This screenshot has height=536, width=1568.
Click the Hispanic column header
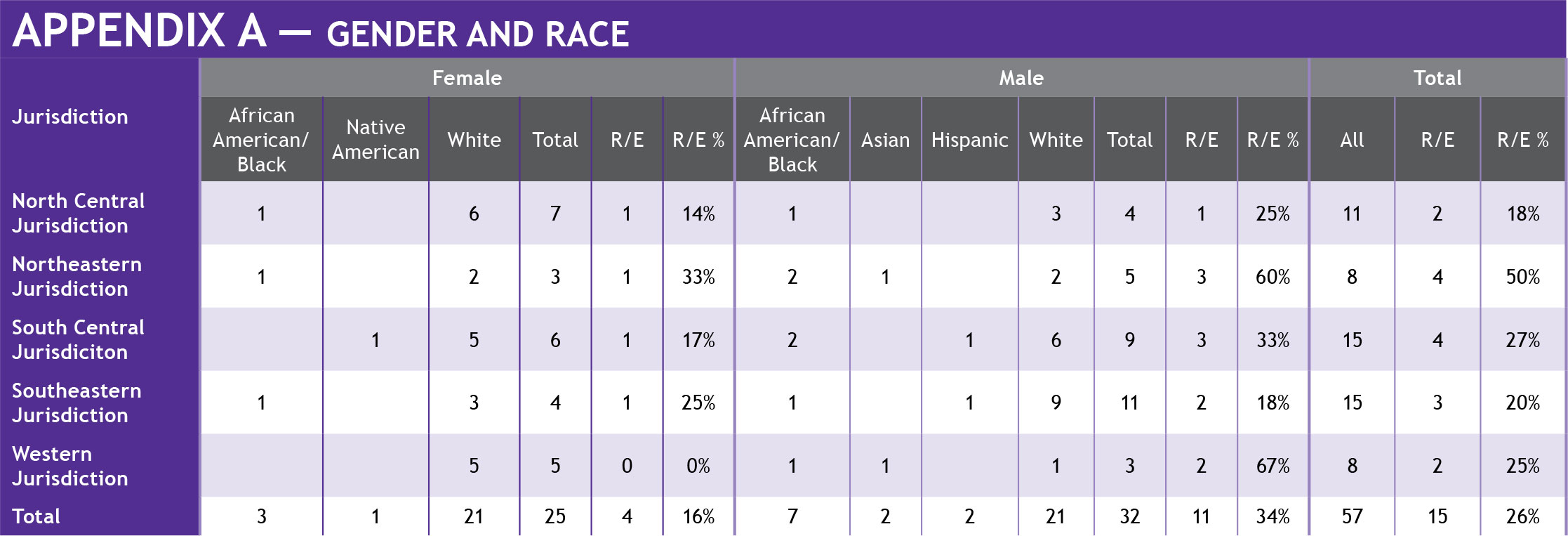pos(969,140)
